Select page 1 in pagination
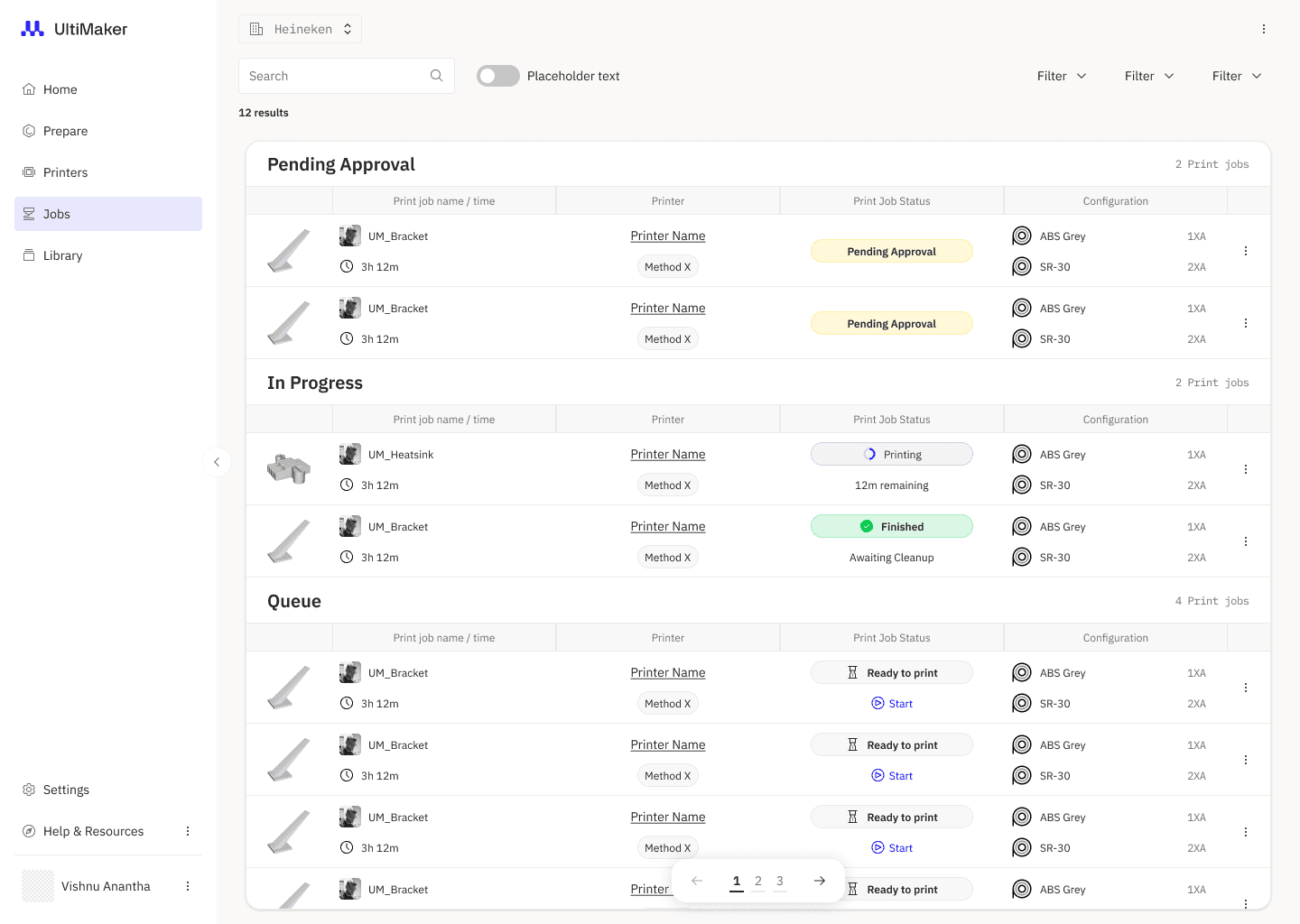This screenshot has height=924, width=1300. click(737, 882)
